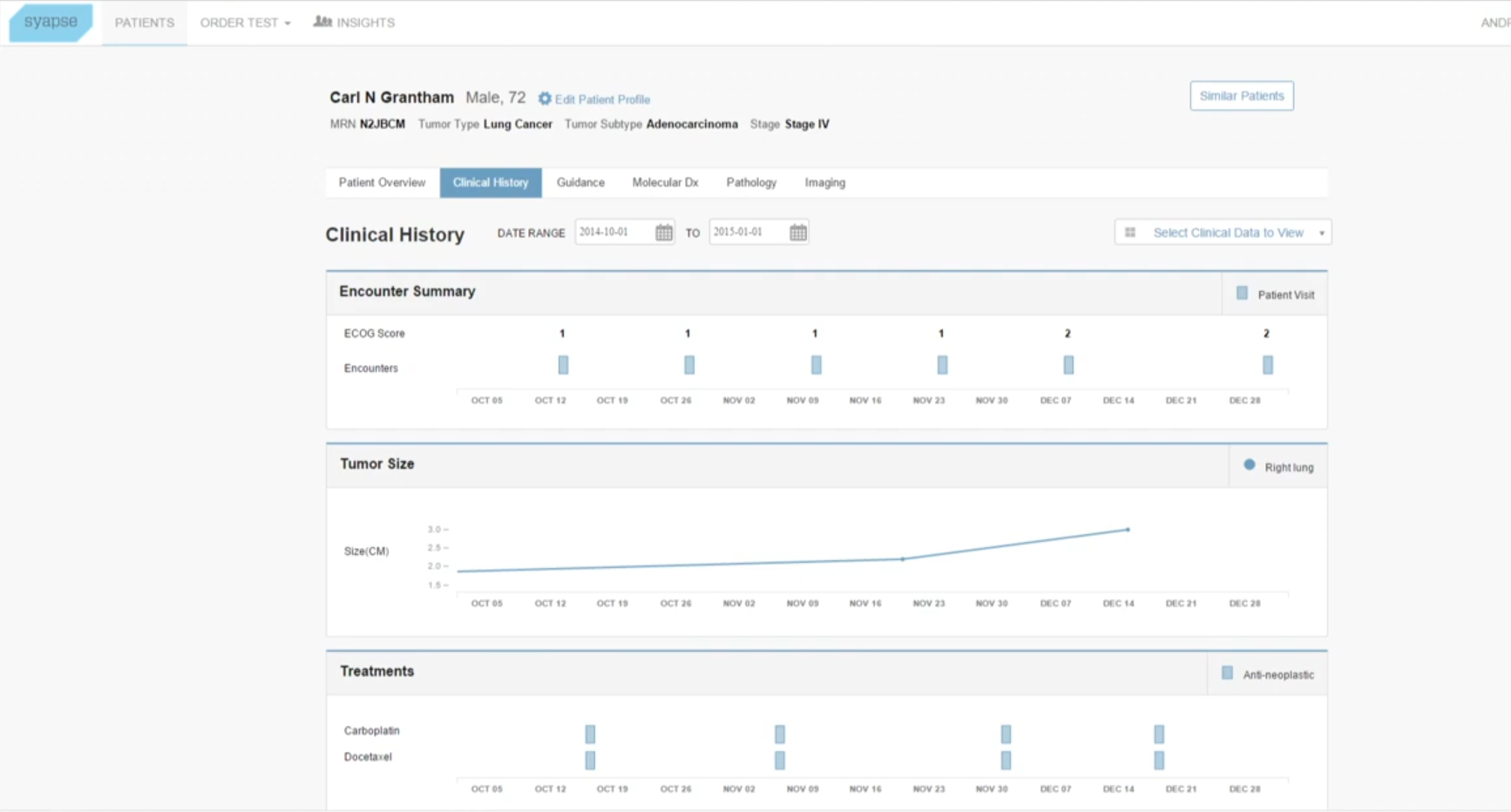Image resolution: width=1511 pixels, height=812 pixels.
Task: Toggle the Patient Visit legend square
Action: point(1242,294)
